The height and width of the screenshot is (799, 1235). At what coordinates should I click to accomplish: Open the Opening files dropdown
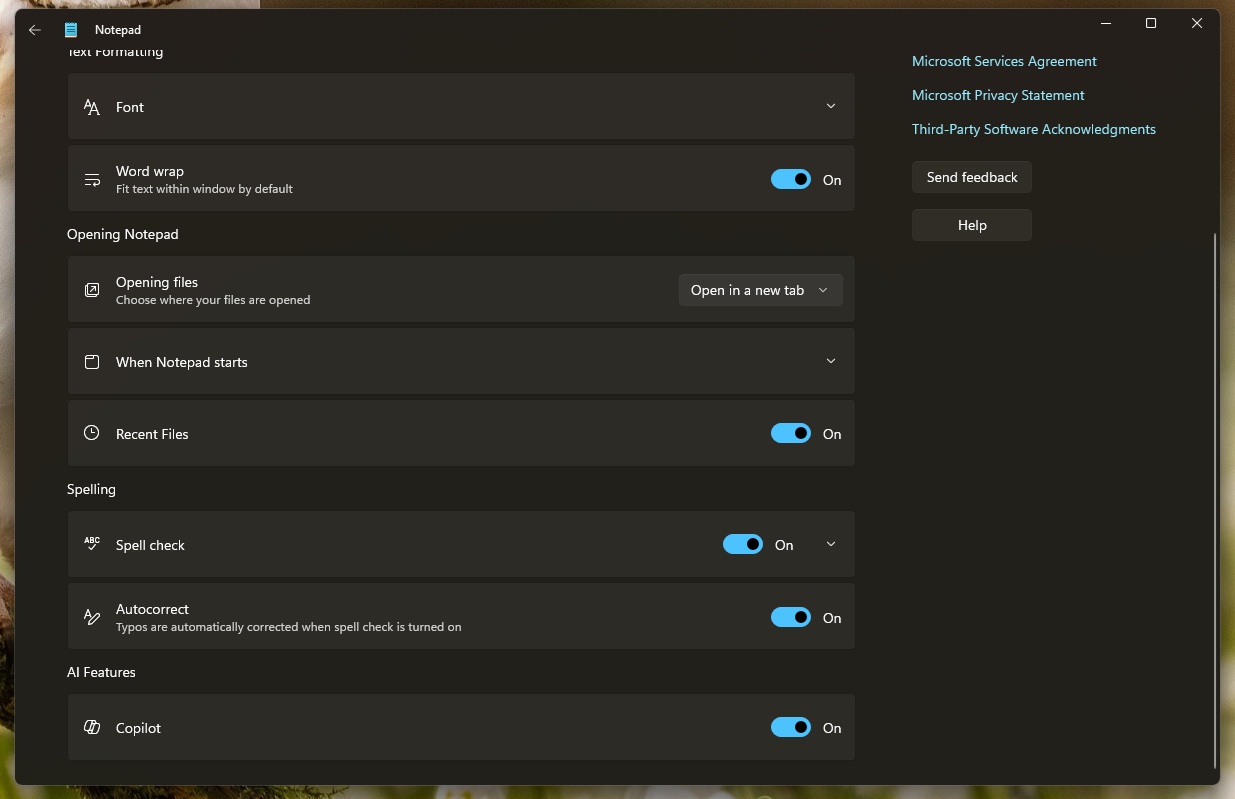(760, 290)
